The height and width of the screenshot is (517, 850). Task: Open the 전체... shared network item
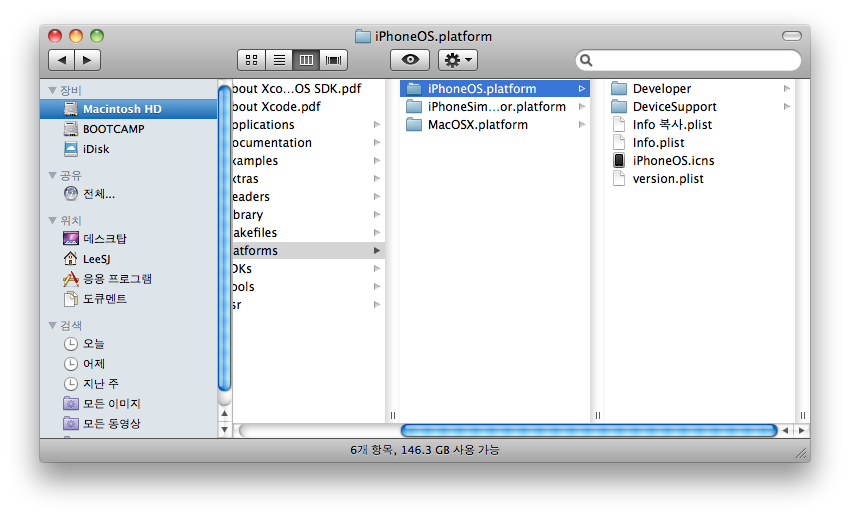[128, 194]
